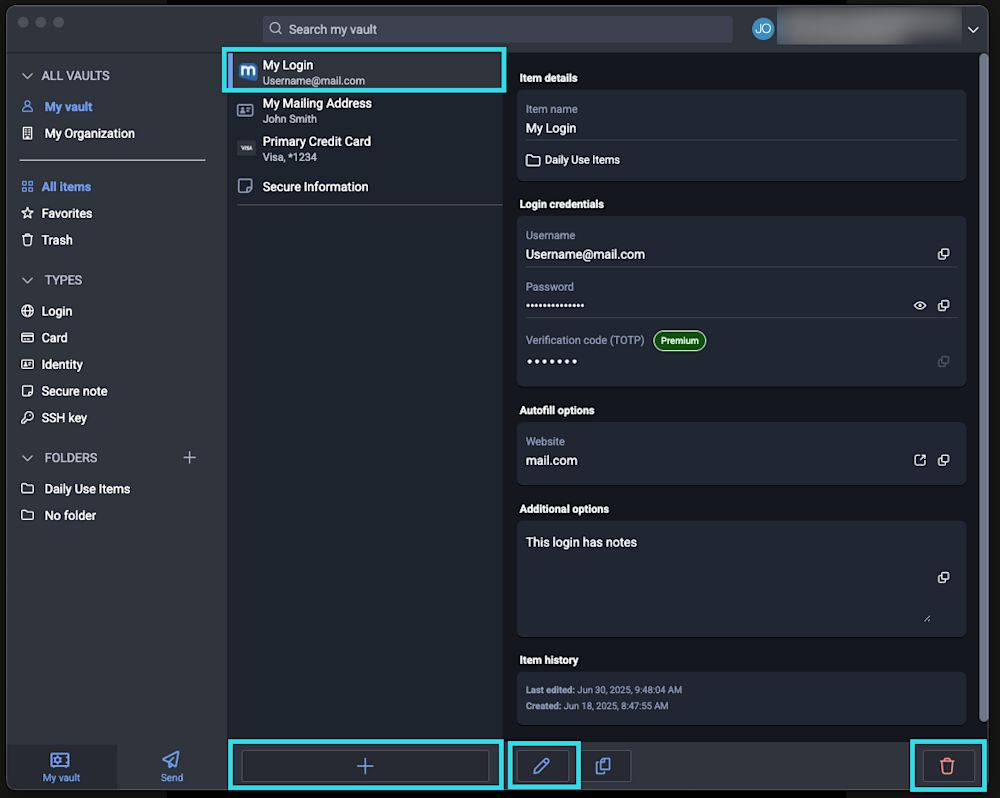Click the JO account avatar

point(763,29)
